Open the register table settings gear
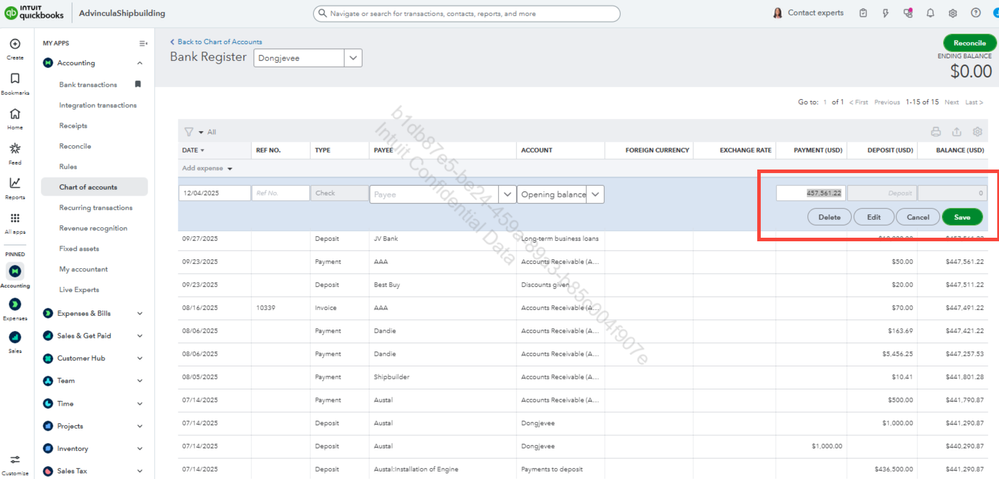 point(977,132)
